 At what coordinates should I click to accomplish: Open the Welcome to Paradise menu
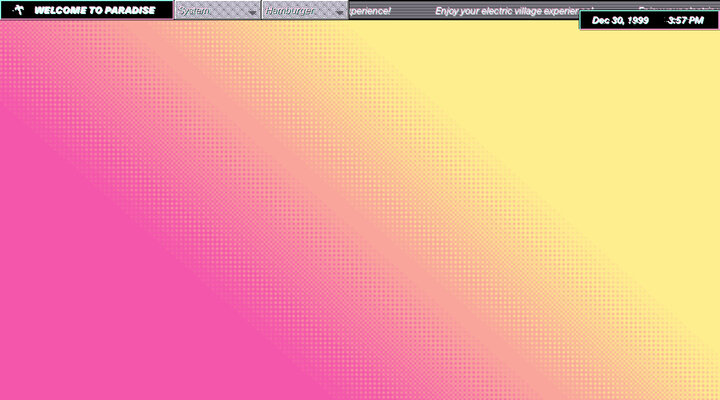pyautogui.click(x=87, y=10)
